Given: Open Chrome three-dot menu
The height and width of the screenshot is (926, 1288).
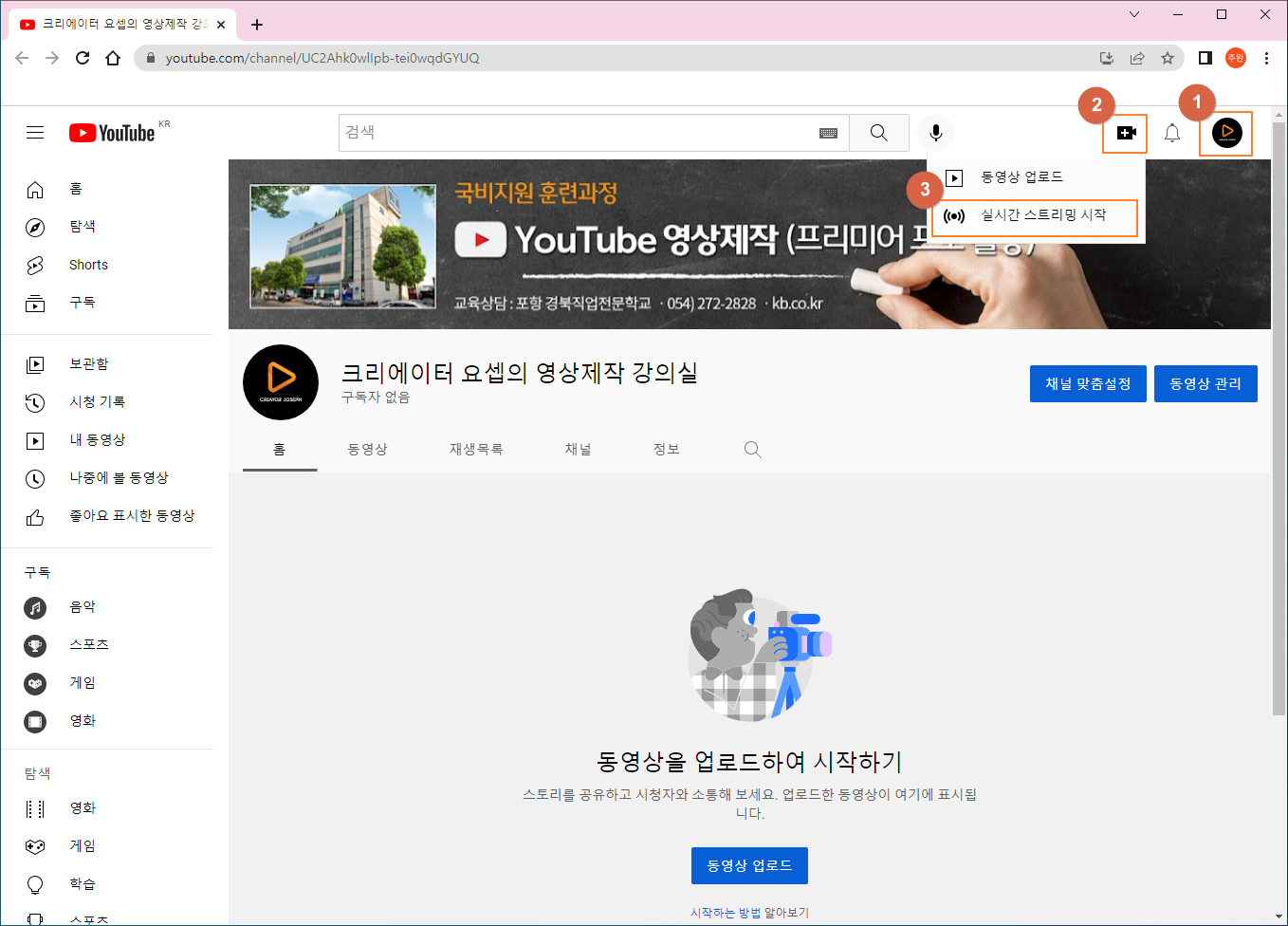Looking at the screenshot, I should coord(1266,58).
